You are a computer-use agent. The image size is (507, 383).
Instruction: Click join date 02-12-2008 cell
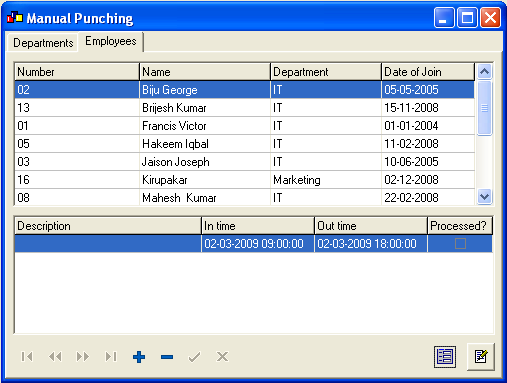pos(428,180)
